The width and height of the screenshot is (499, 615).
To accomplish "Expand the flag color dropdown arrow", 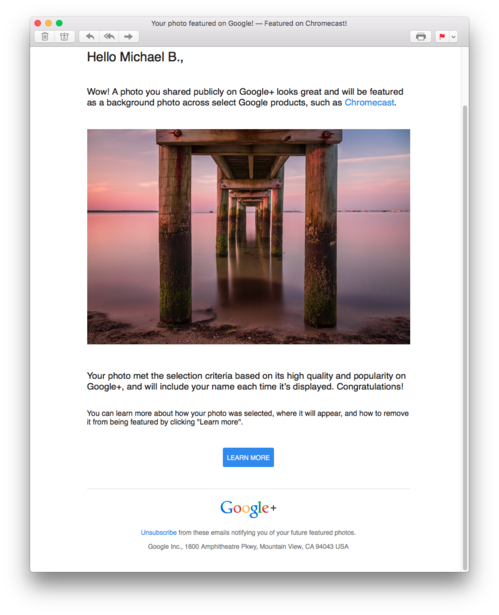I will click(453, 36).
